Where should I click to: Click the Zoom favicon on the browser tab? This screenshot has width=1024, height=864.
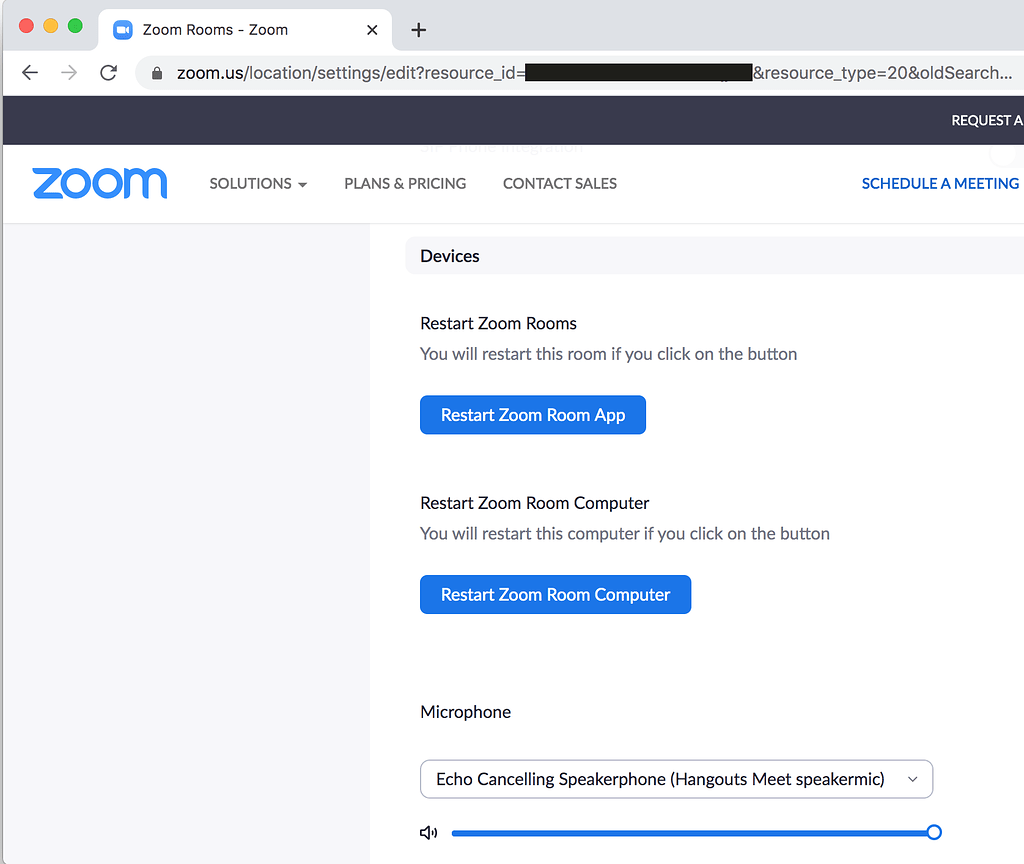[122, 29]
